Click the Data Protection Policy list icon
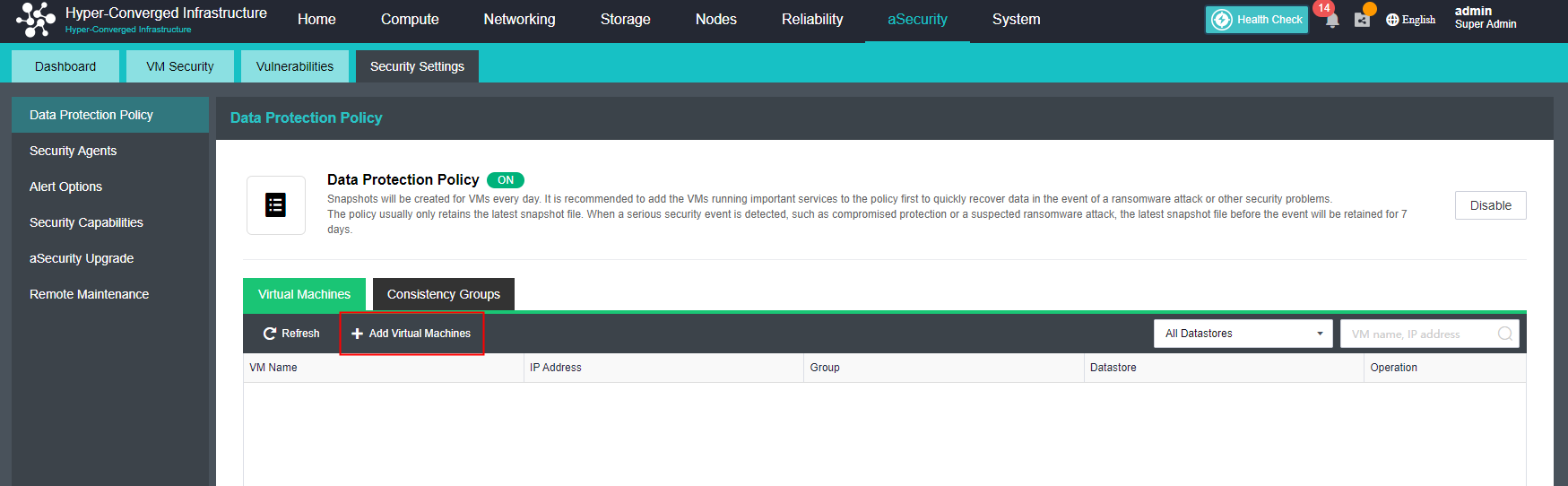1568x486 pixels. (x=276, y=205)
